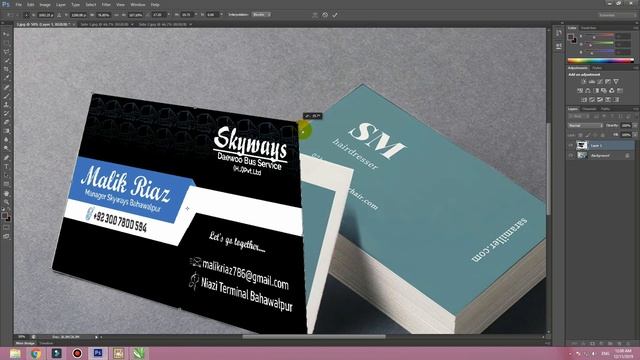640x360 pixels.
Task: Open the Window menu
Action: pyautogui.click(x=138, y=4)
